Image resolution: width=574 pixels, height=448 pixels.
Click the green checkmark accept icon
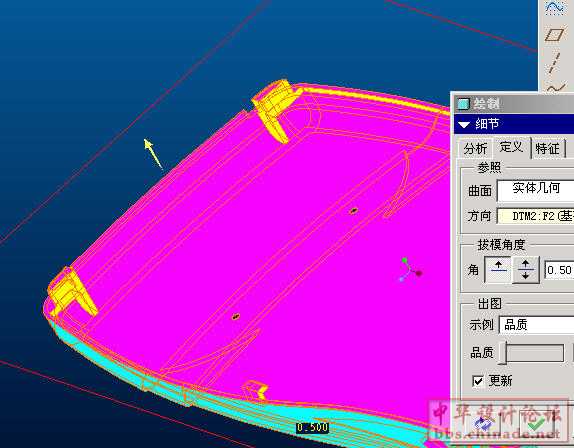point(536,425)
